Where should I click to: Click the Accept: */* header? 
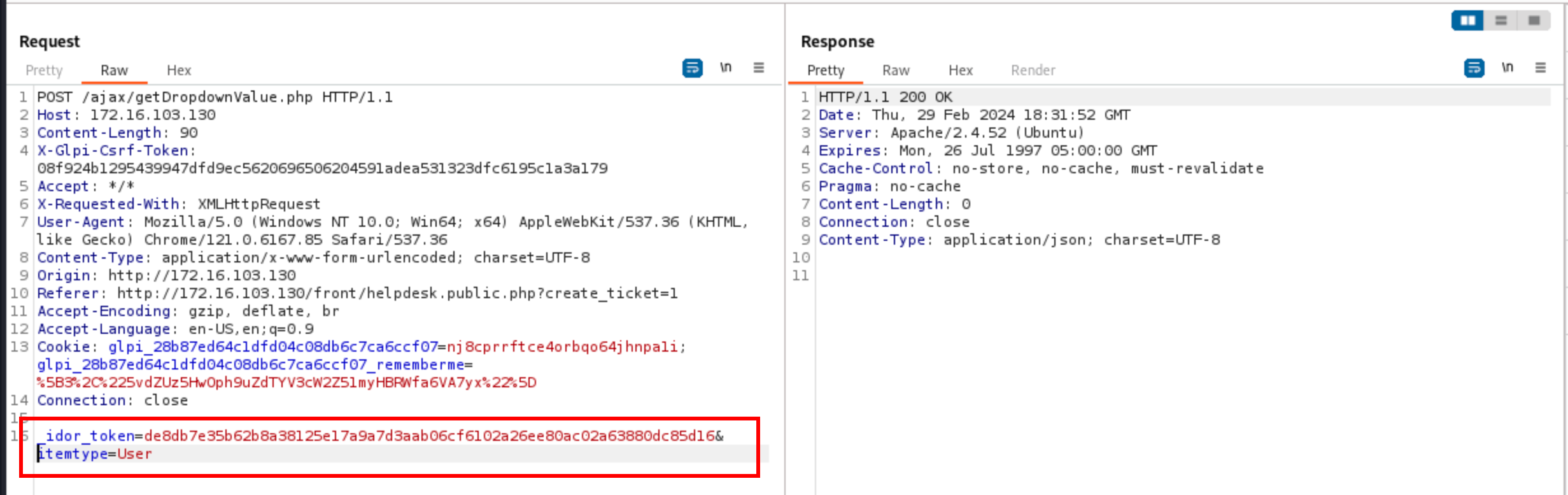85,186
